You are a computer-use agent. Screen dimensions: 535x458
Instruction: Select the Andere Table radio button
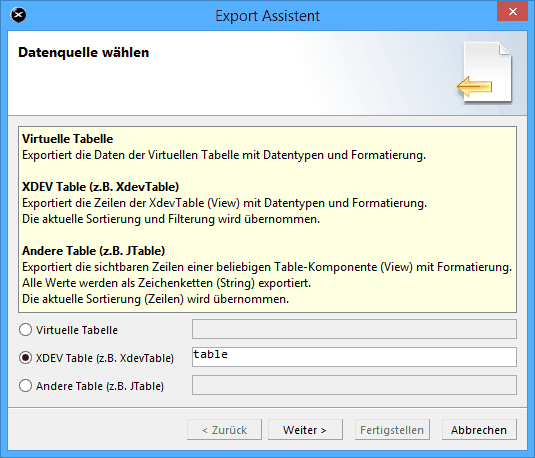[x=26, y=386]
